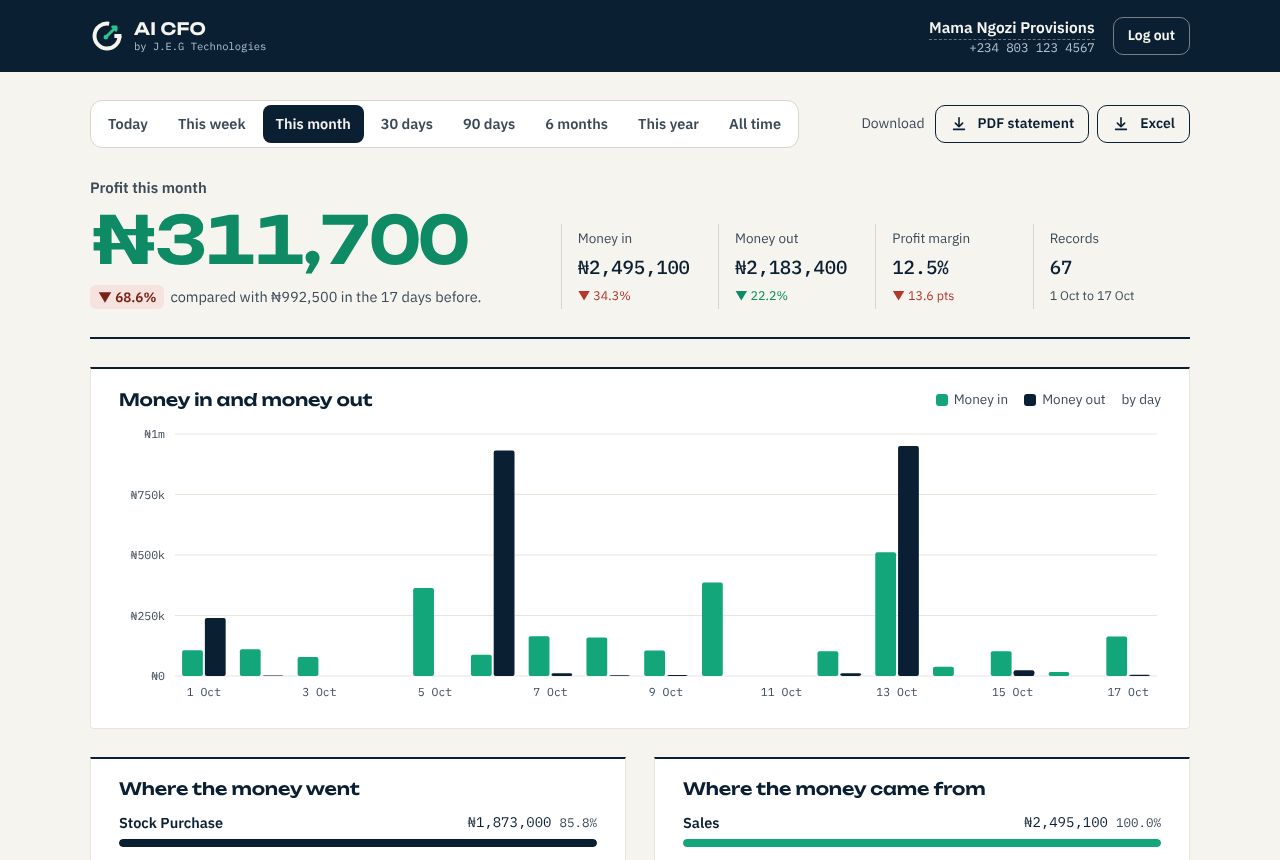Choose the 6 months period
1280x860 pixels.
click(576, 124)
